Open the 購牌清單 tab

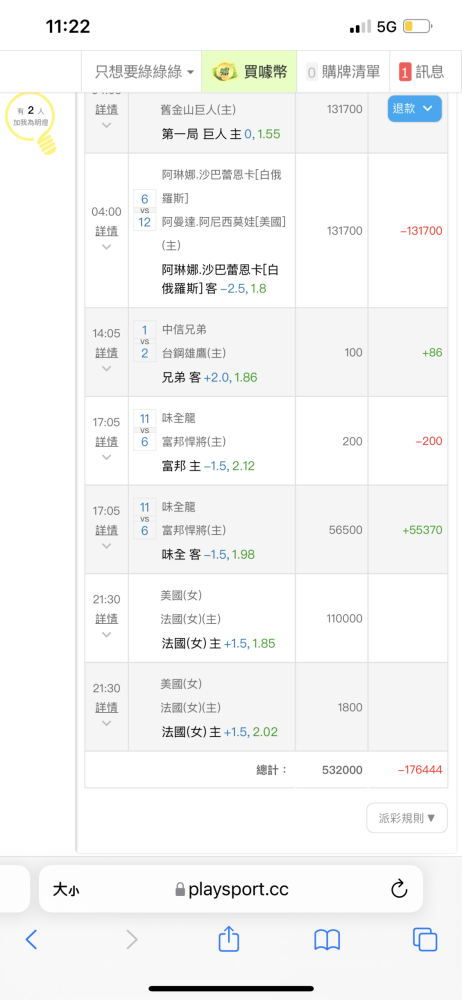[x=343, y=71]
